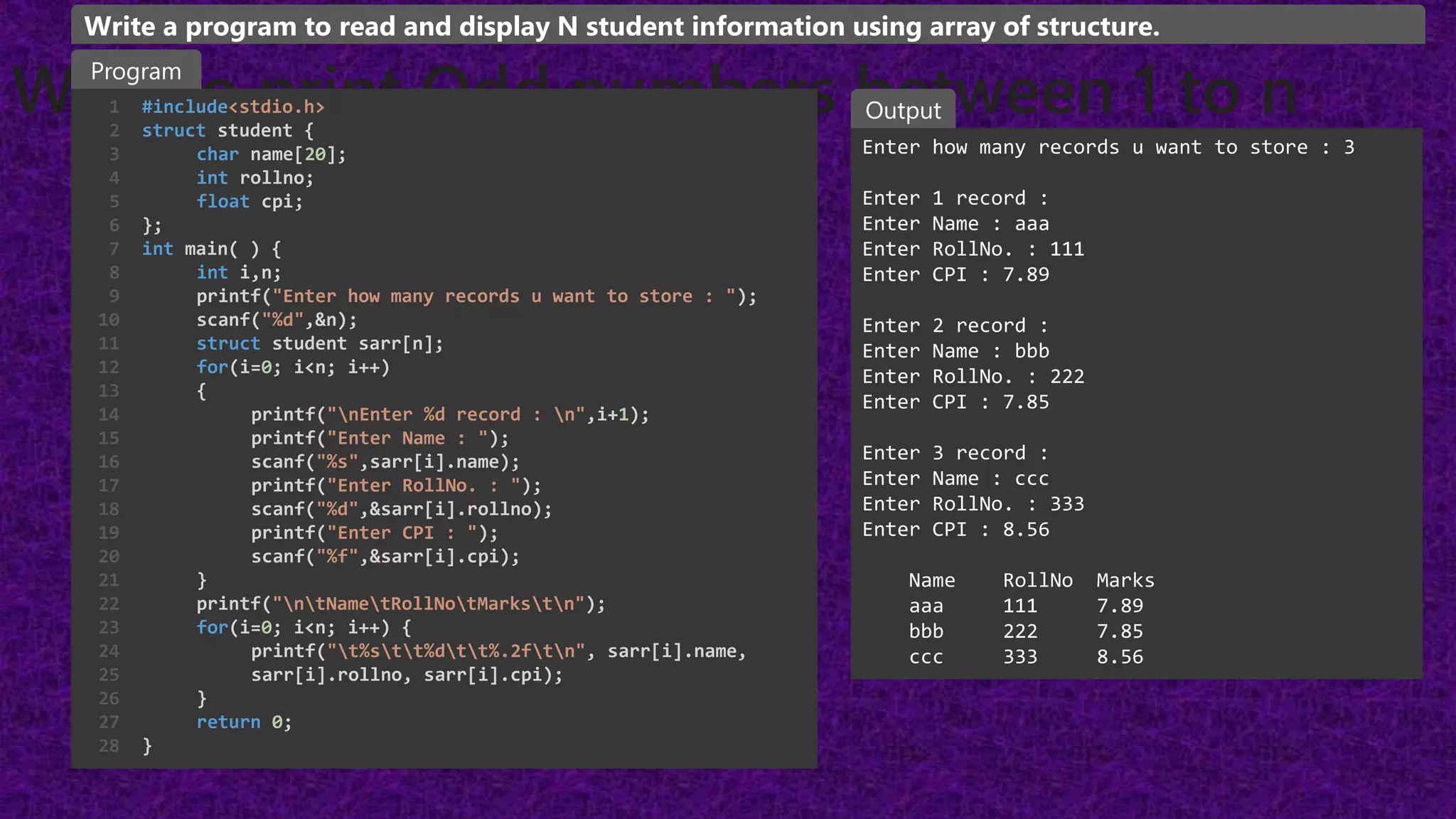Click the printf table header line 22

[401, 604]
